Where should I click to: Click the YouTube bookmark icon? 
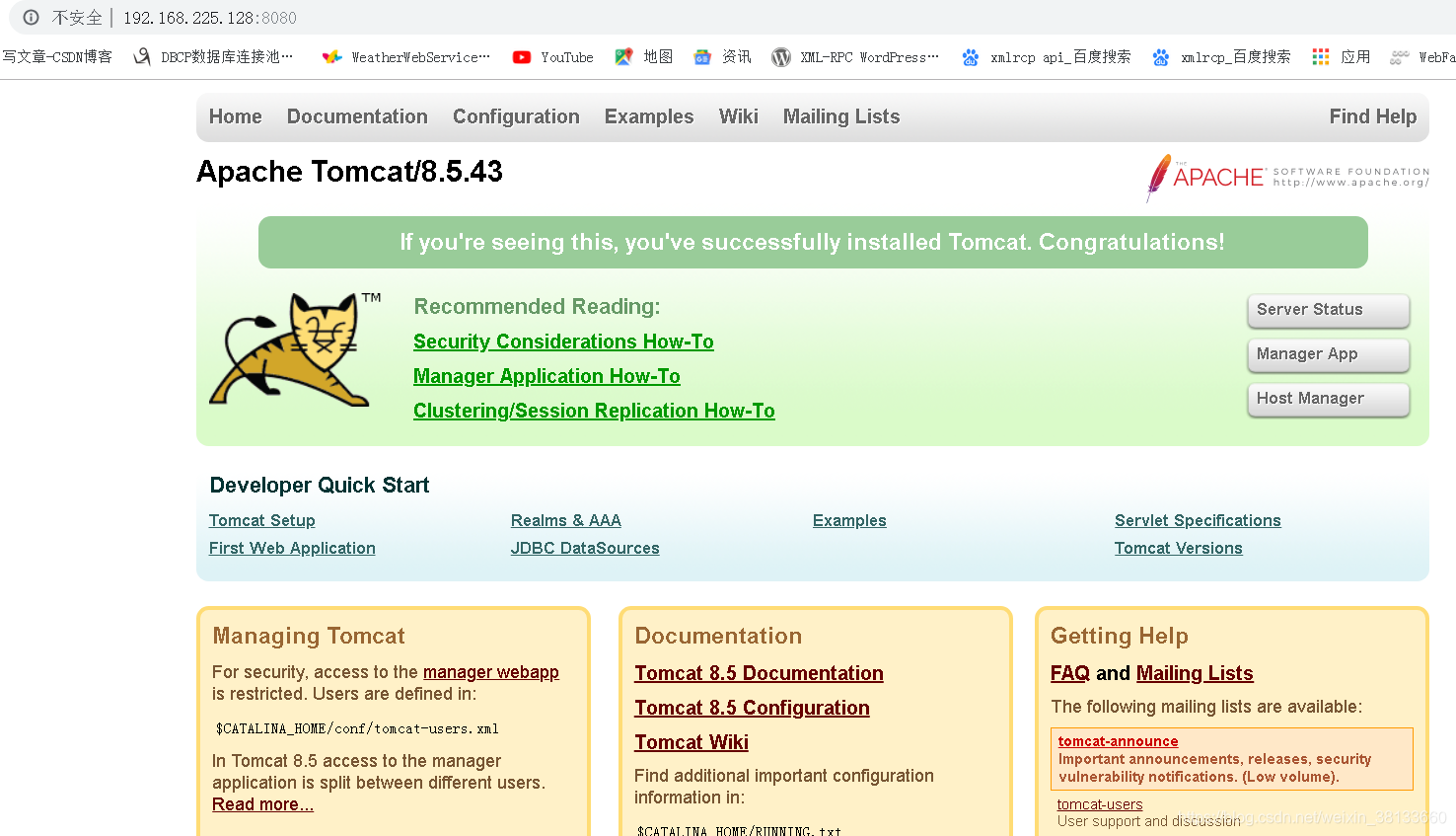[522, 57]
